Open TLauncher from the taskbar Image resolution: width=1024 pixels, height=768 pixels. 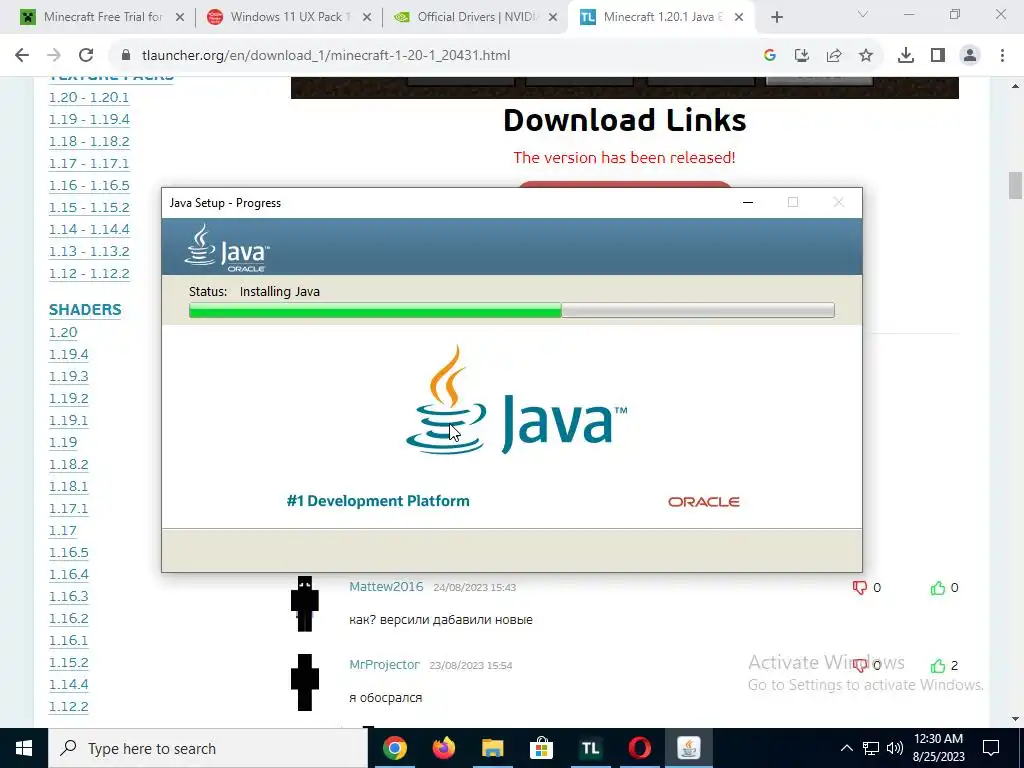[x=590, y=748]
